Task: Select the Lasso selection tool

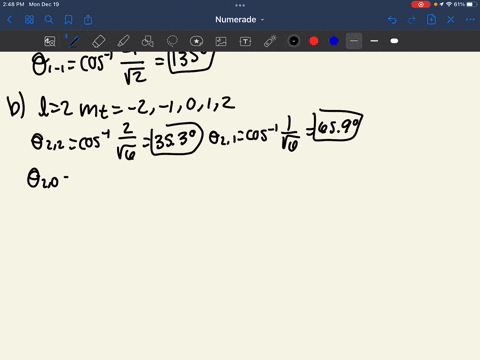Action: 172,41
